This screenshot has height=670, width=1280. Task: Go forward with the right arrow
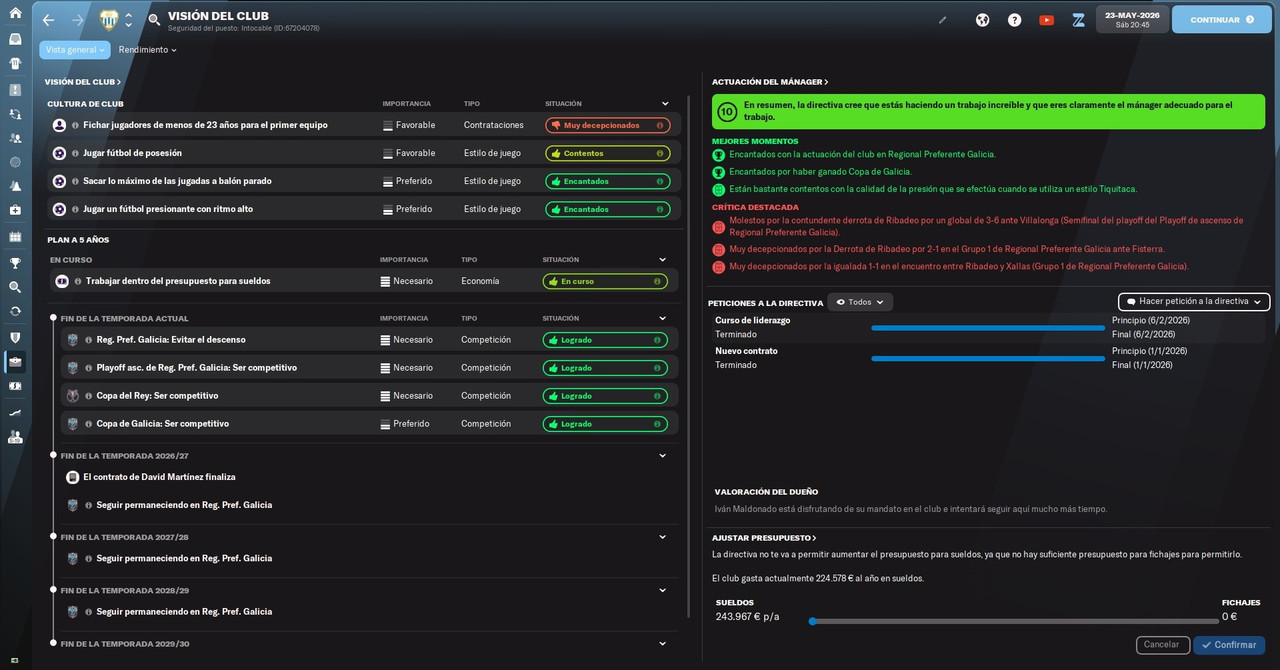78,20
